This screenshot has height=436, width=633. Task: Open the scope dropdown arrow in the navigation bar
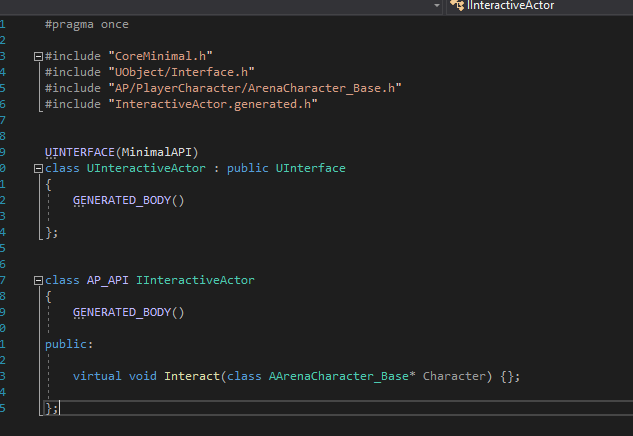coord(437,6)
